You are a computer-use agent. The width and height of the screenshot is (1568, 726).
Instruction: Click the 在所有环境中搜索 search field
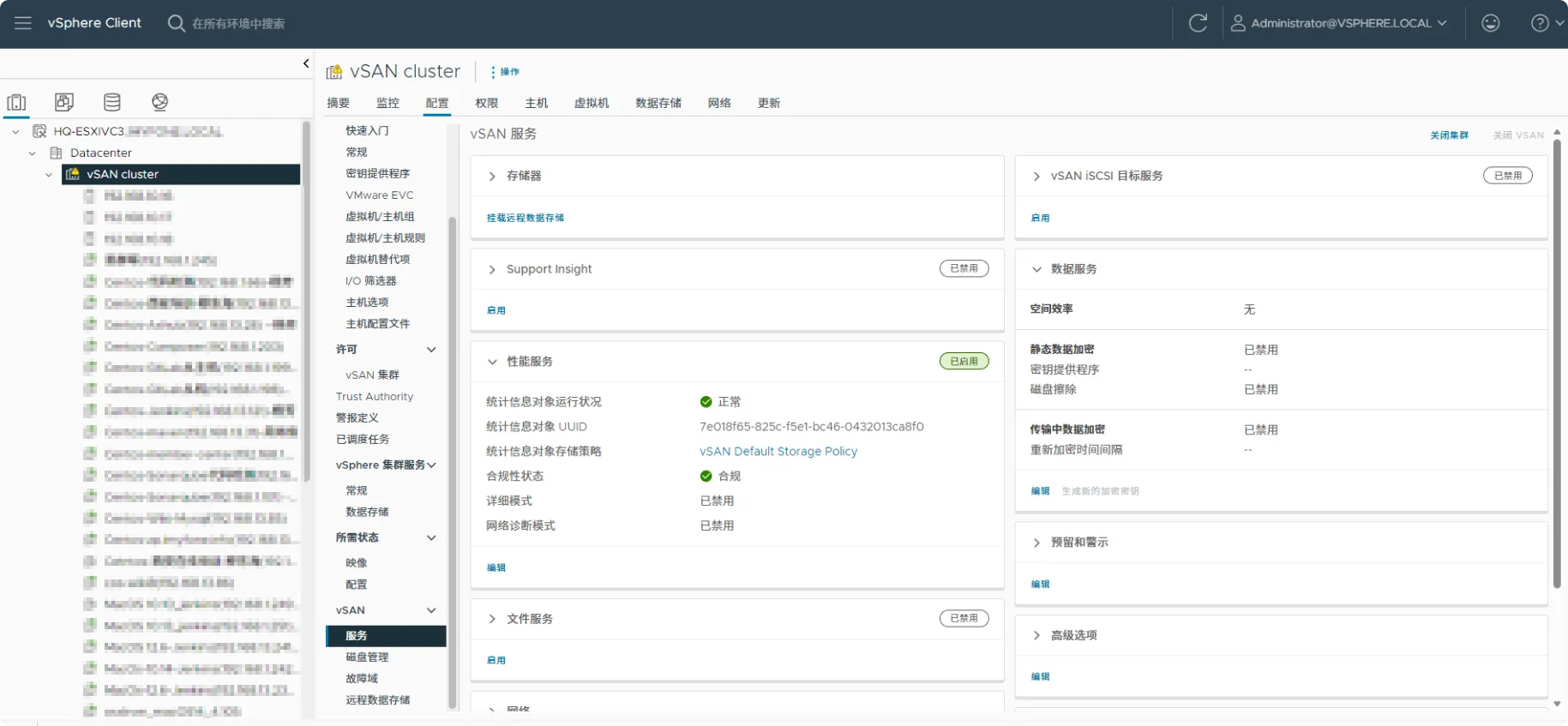pyautogui.click(x=238, y=23)
